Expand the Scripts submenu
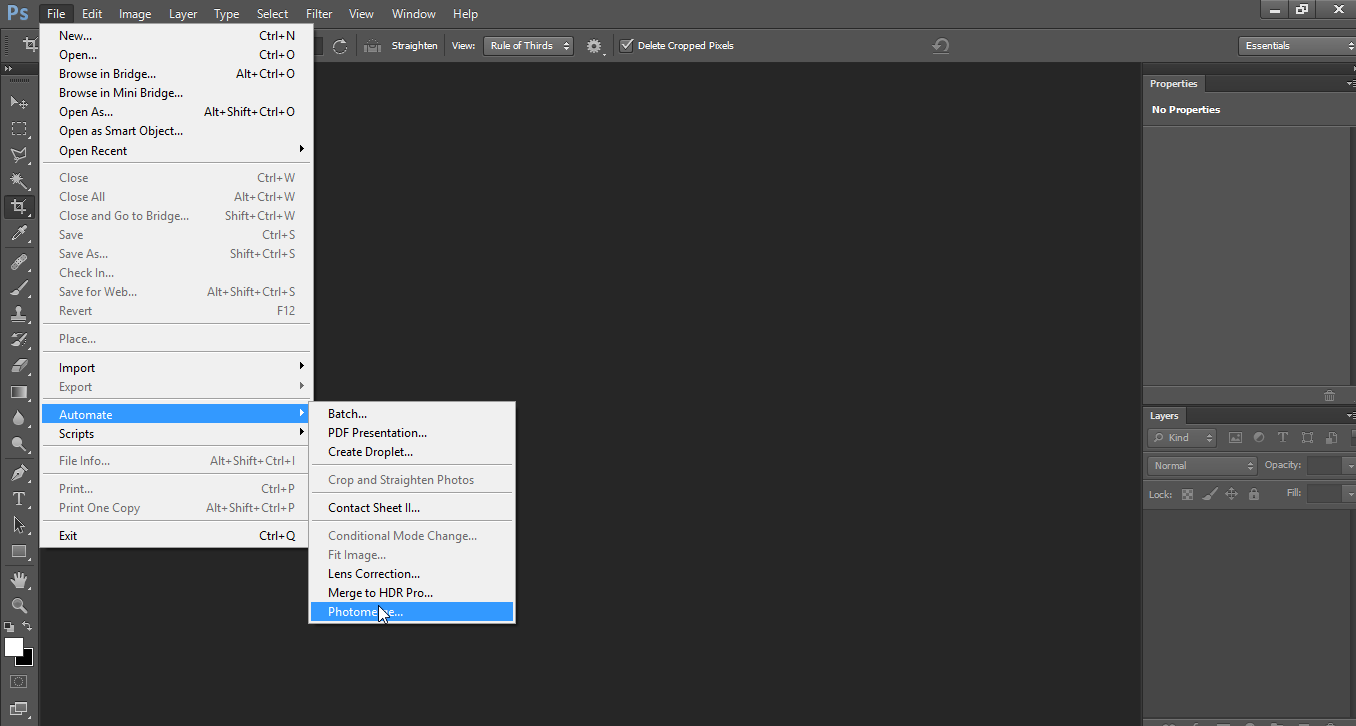The height and width of the screenshot is (726, 1356). click(x=176, y=434)
